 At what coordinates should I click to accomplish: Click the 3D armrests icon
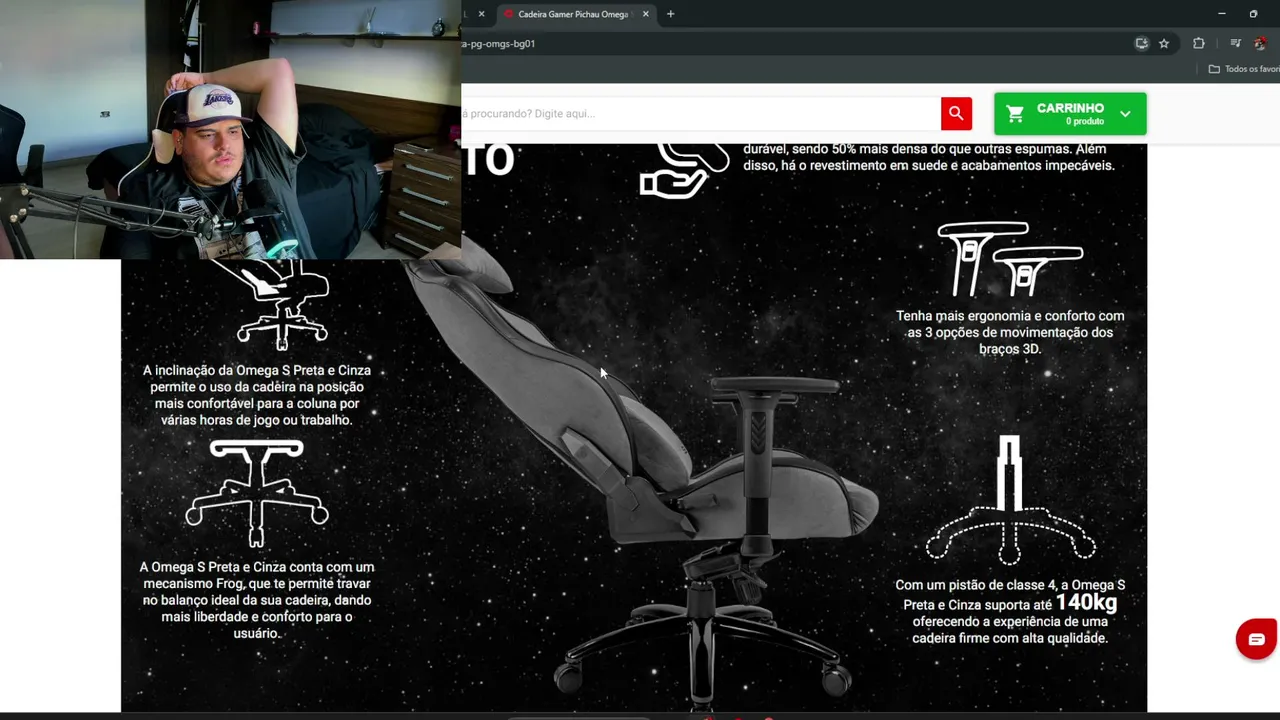1010,259
